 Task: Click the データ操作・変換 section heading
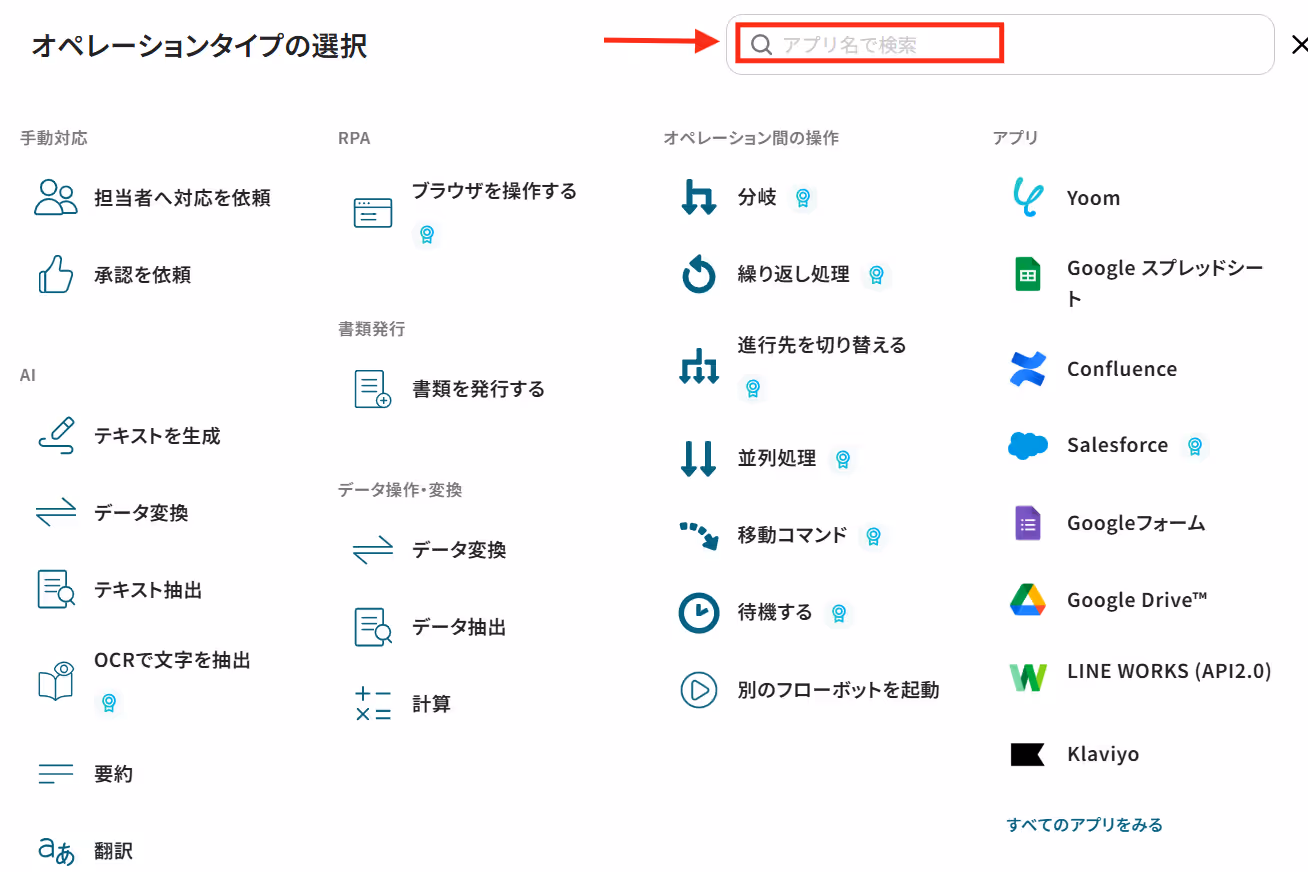400,490
